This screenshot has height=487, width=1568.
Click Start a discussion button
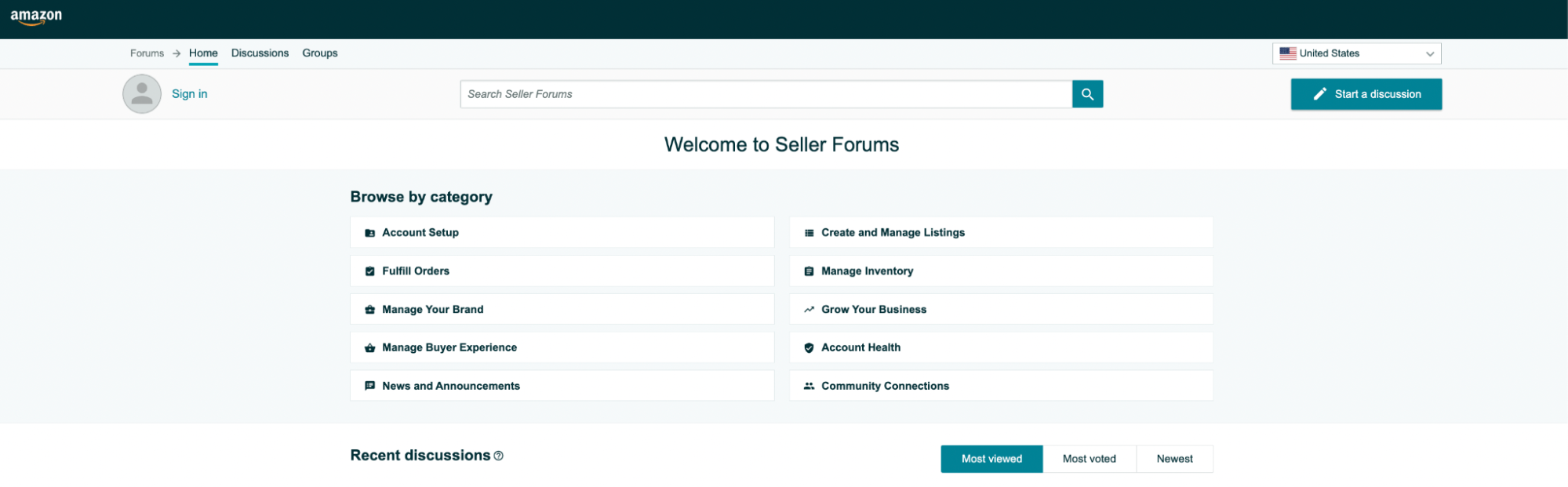[x=1366, y=94]
